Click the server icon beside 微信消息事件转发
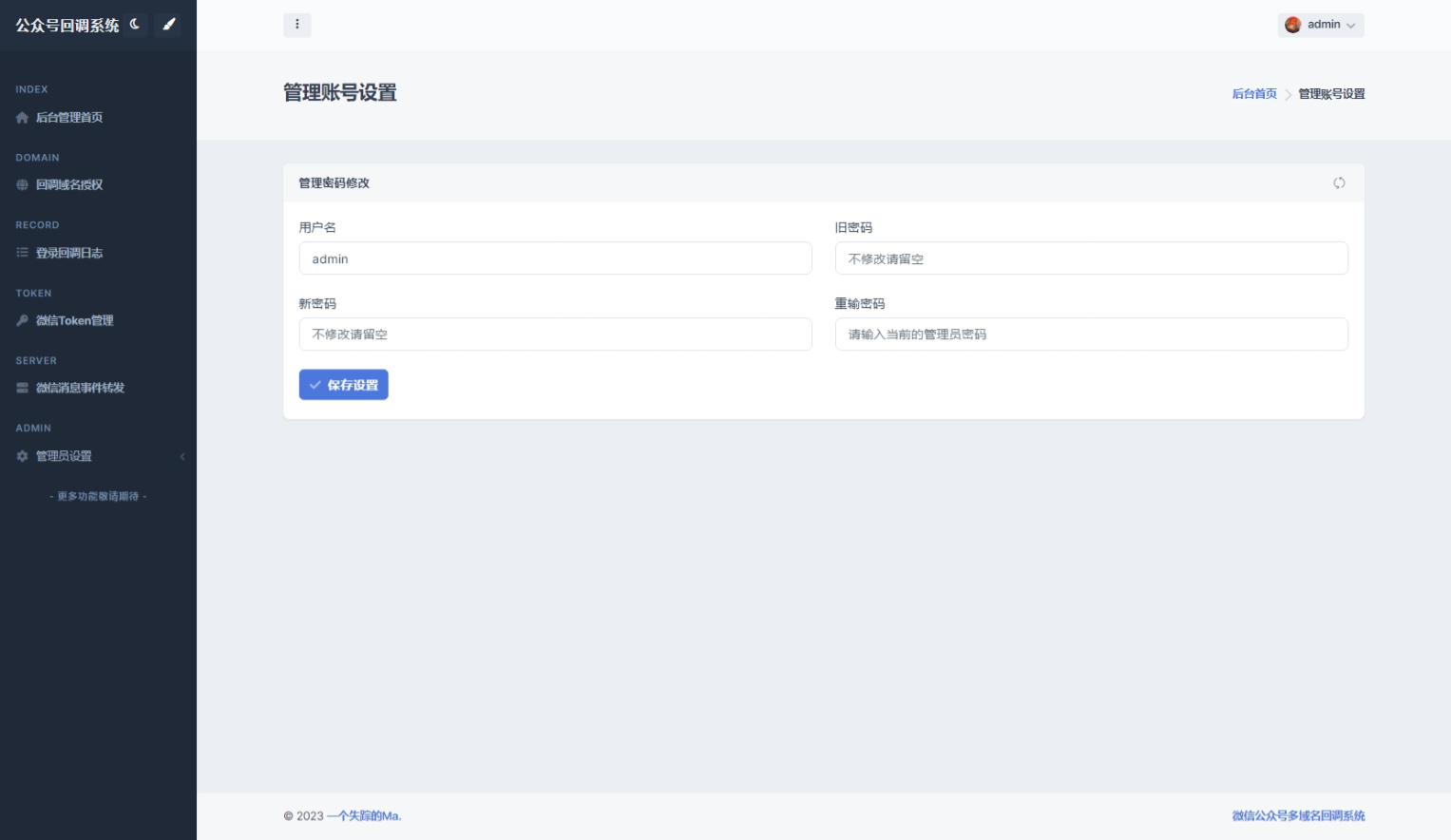The image size is (1451, 840). [22, 389]
